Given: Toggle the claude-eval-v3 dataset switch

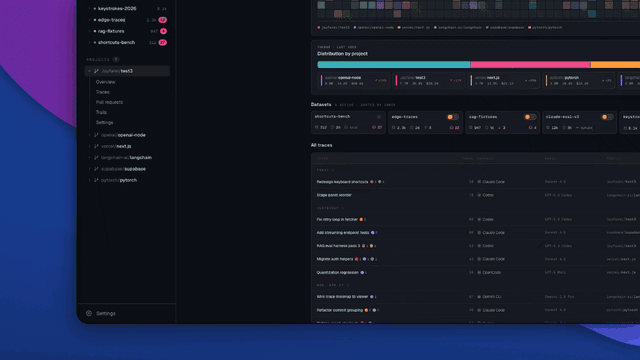Looking at the screenshot, I should tap(607, 117).
